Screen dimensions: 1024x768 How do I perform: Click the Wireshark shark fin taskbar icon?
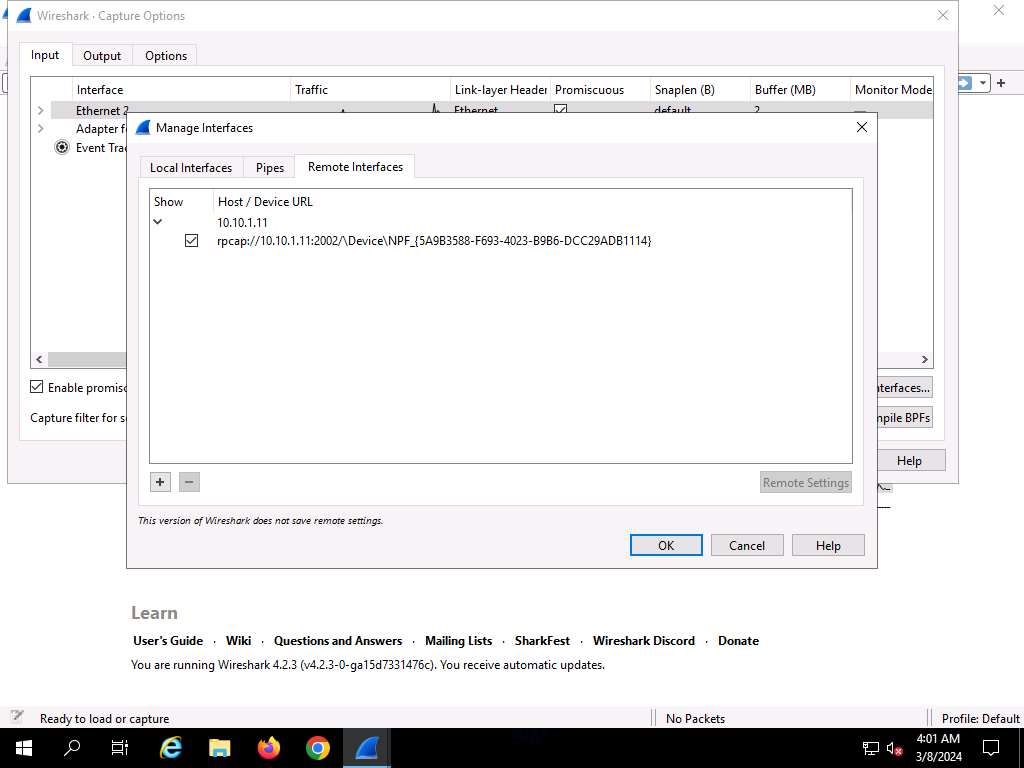(x=367, y=748)
